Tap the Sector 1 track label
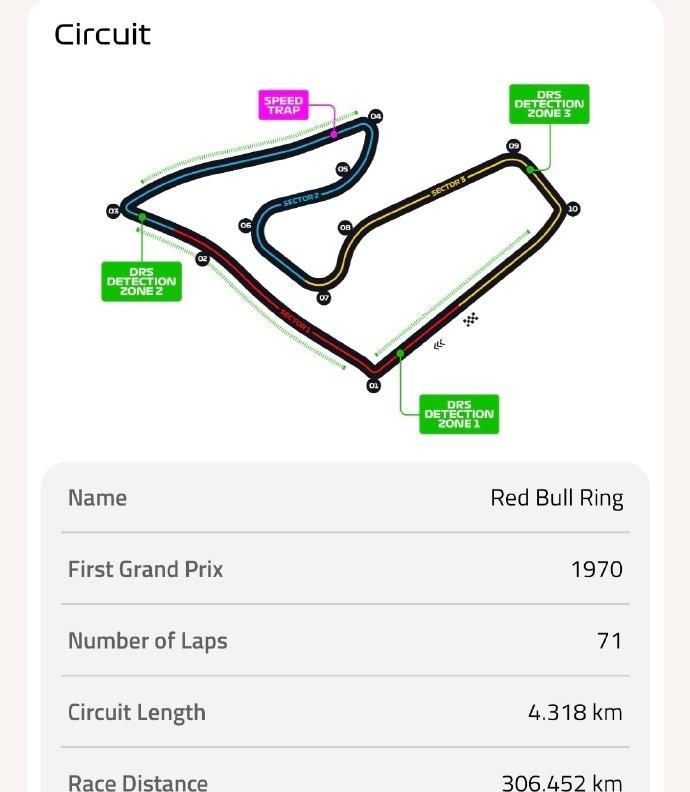690x792 pixels. point(295,320)
